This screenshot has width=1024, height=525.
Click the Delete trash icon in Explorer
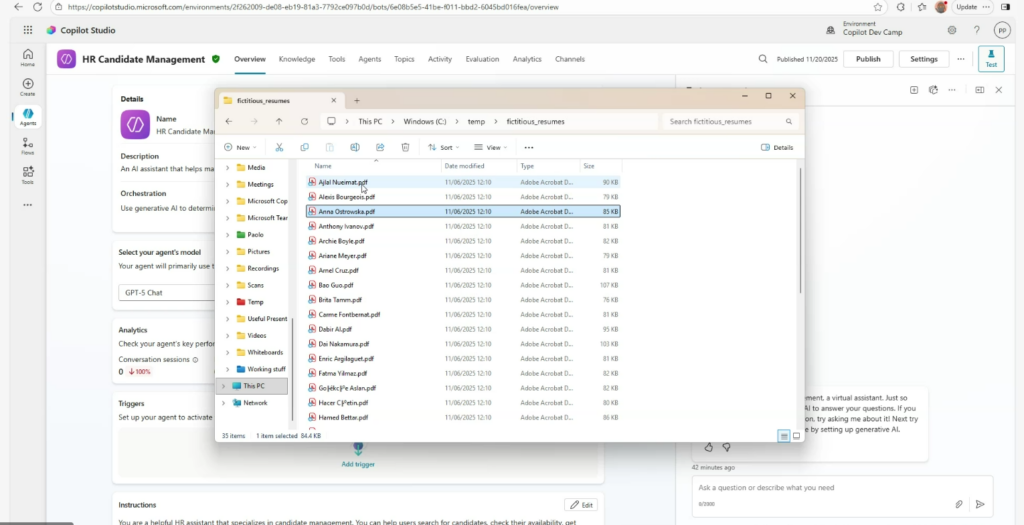(405, 147)
